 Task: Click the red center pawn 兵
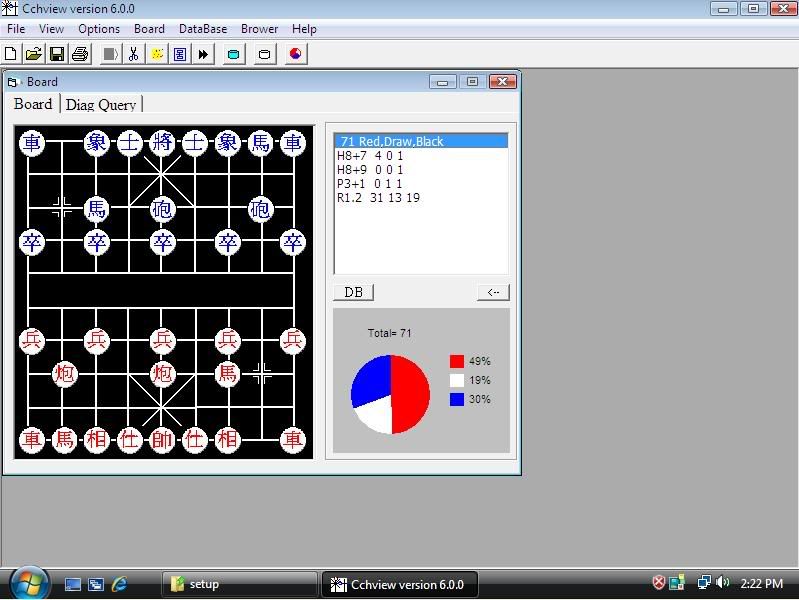(x=162, y=341)
